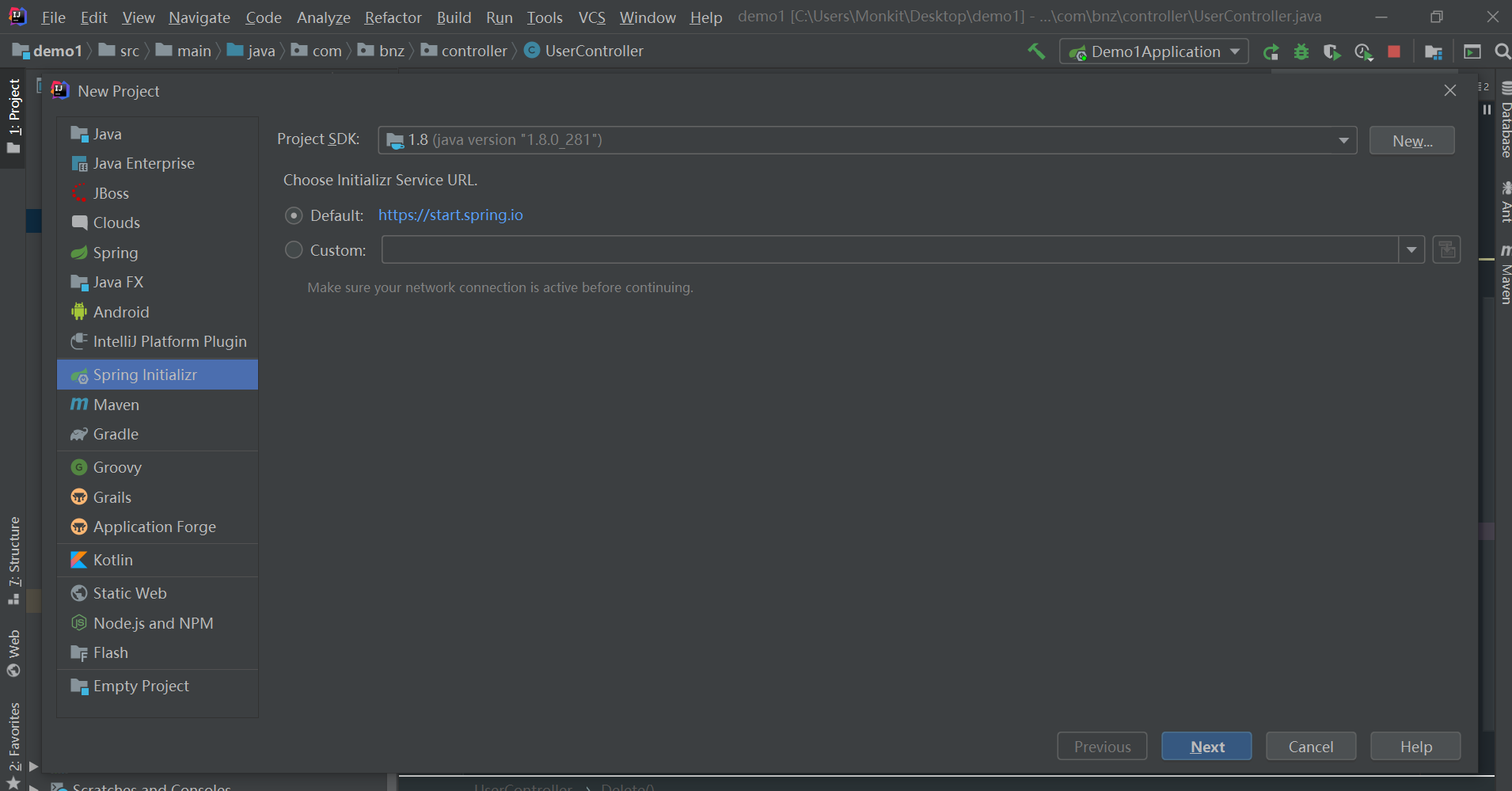Screen dimensions: 1512x791
Task: Click the Cancel button
Action: click(1311, 747)
